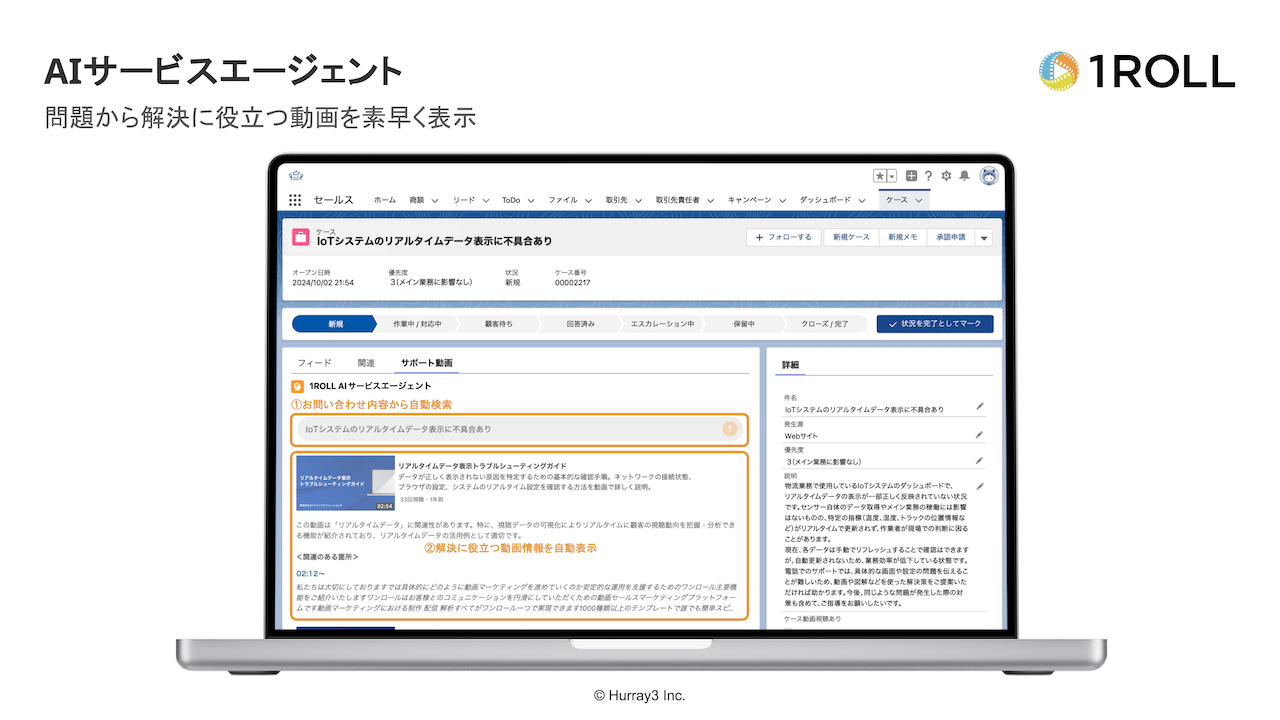
Task: Expand the 取引先責任者 tab chevron
Action: pos(711,200)
